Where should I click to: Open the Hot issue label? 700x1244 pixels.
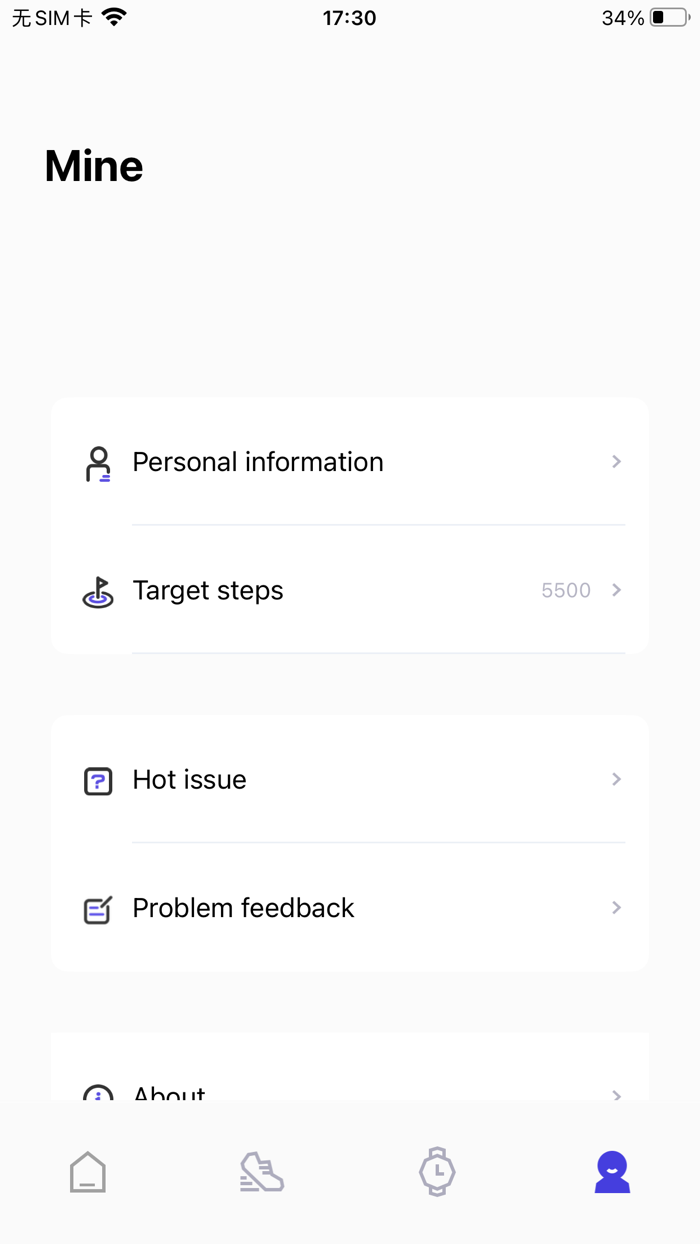pos(189,779)
